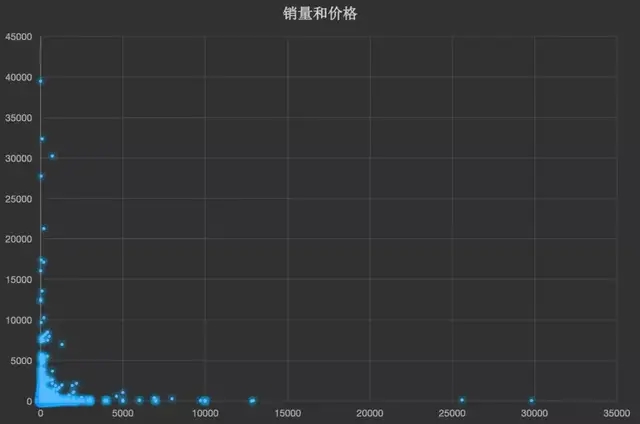Click the 30000 x-axis tick label
Image resolution: width=640 pixels, height=424 pixels.
[x=534, y=412]
